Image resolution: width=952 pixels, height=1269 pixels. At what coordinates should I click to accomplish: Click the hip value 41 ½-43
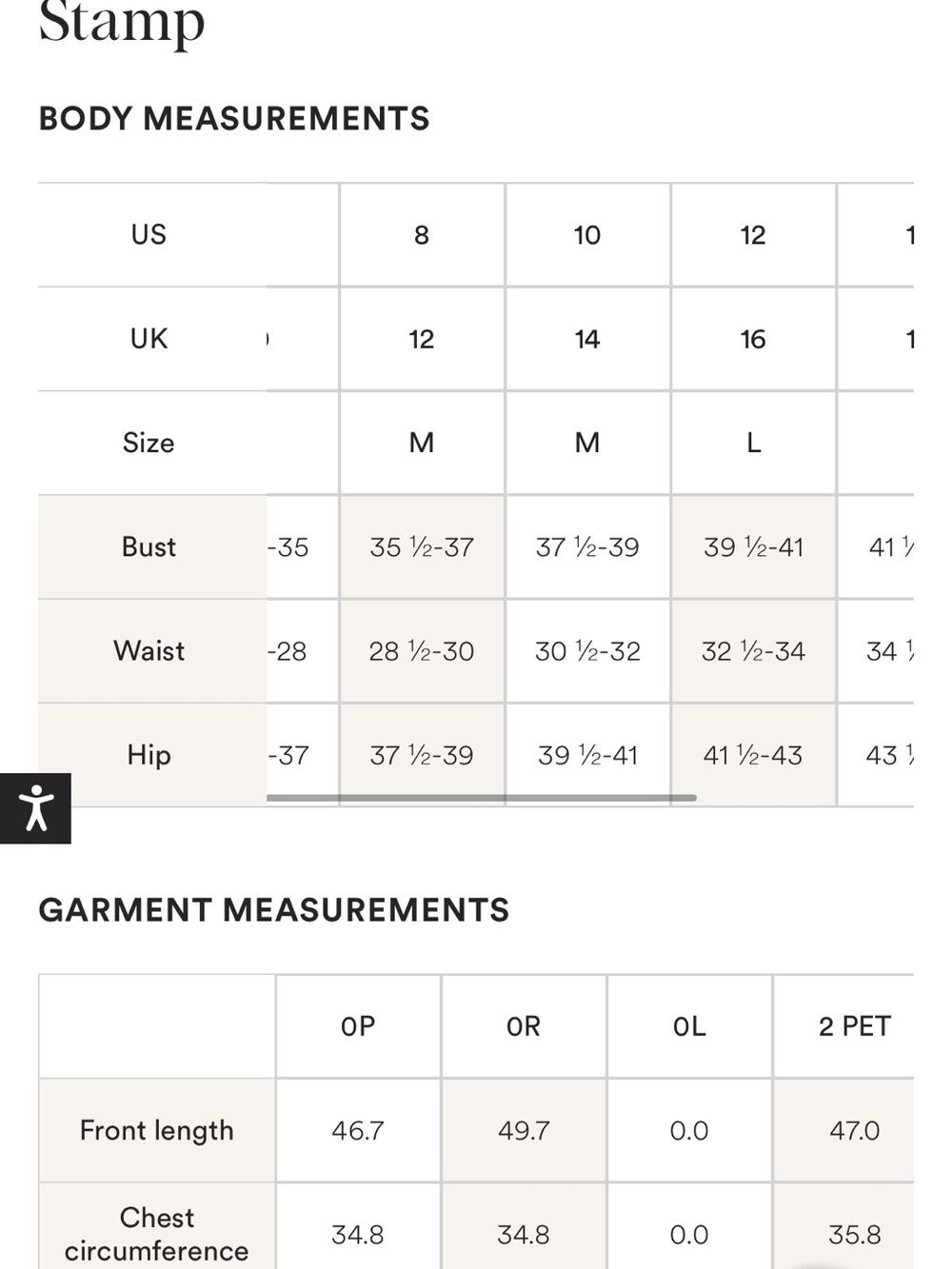point(753,755)
